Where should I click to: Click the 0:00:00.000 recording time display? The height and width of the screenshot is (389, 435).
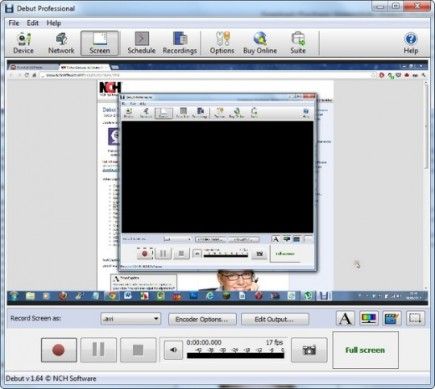(204, 342)
